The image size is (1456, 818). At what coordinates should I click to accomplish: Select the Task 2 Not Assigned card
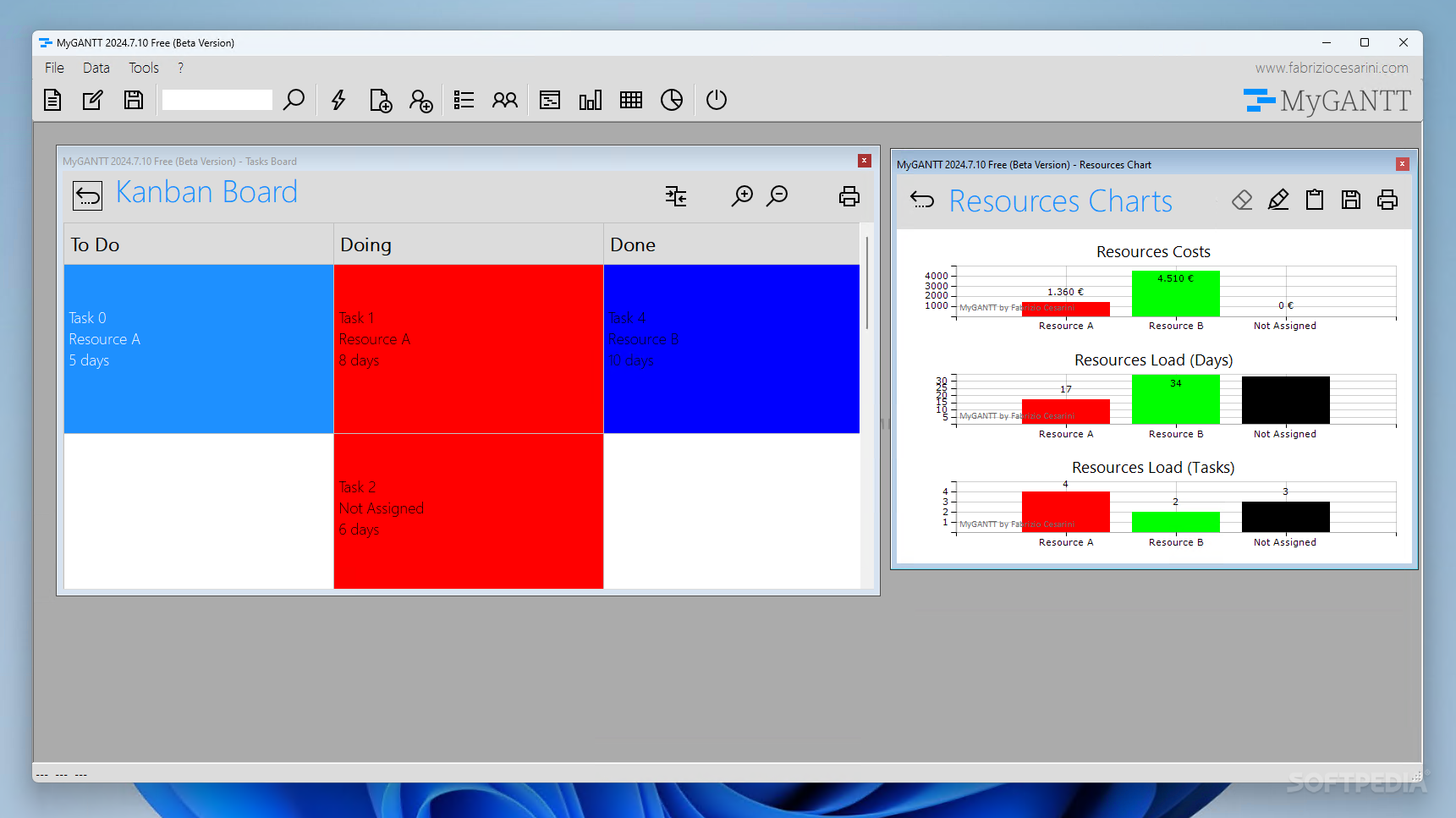pyautogui.click(x=469, y=511)
